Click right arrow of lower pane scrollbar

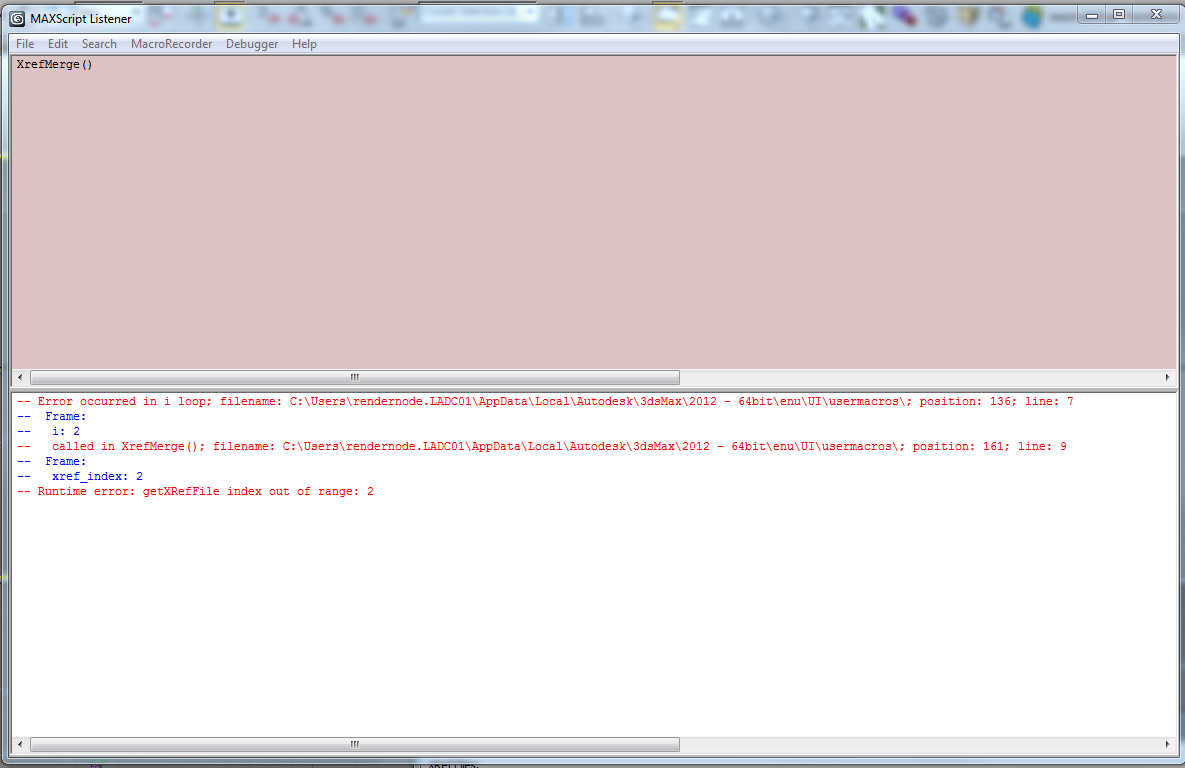click(1167, 745)
